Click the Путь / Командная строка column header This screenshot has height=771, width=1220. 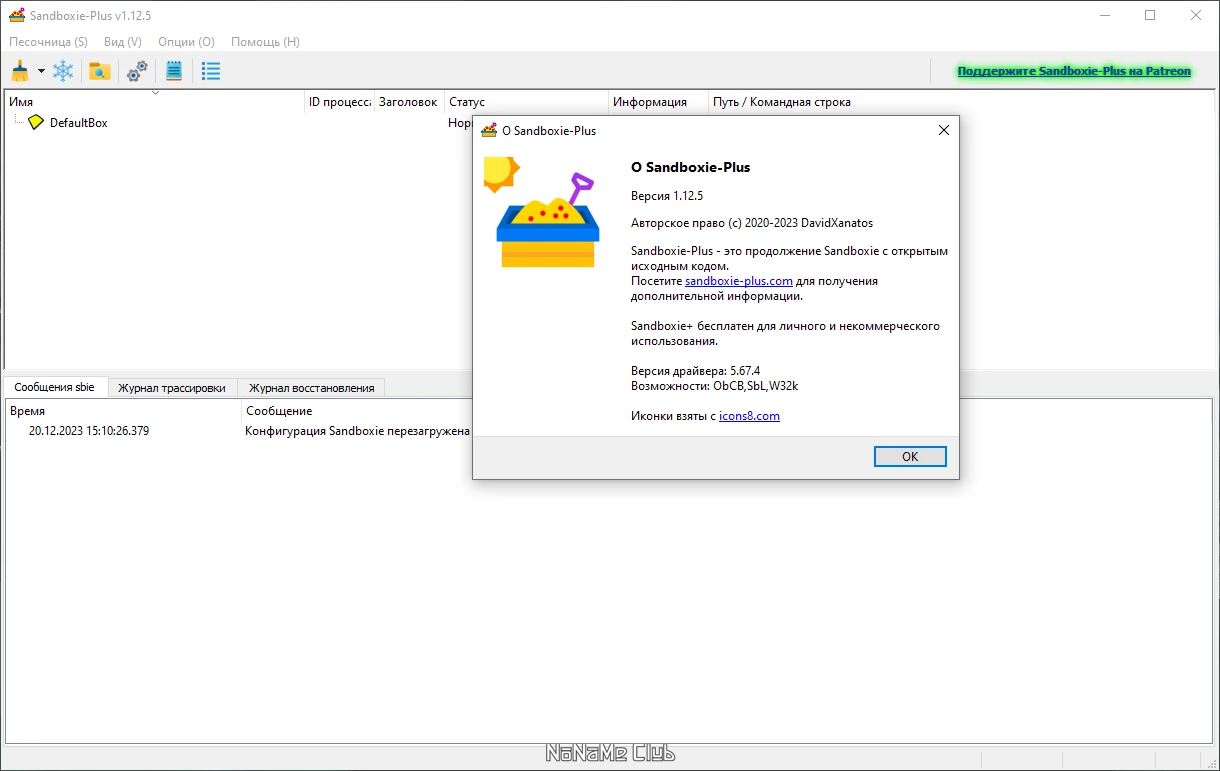click(x=782, y=102)
